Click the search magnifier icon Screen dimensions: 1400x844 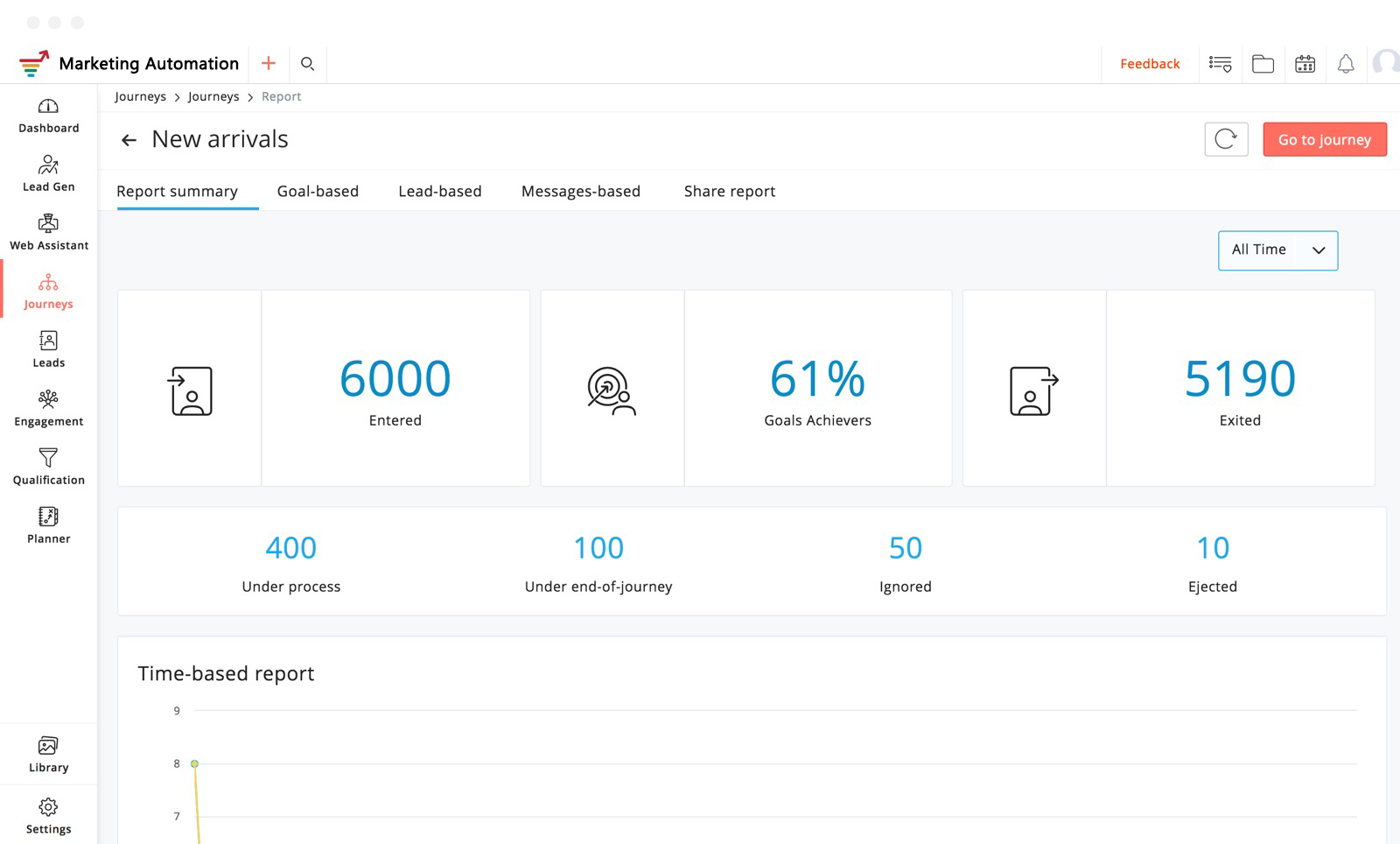[307, 64]
